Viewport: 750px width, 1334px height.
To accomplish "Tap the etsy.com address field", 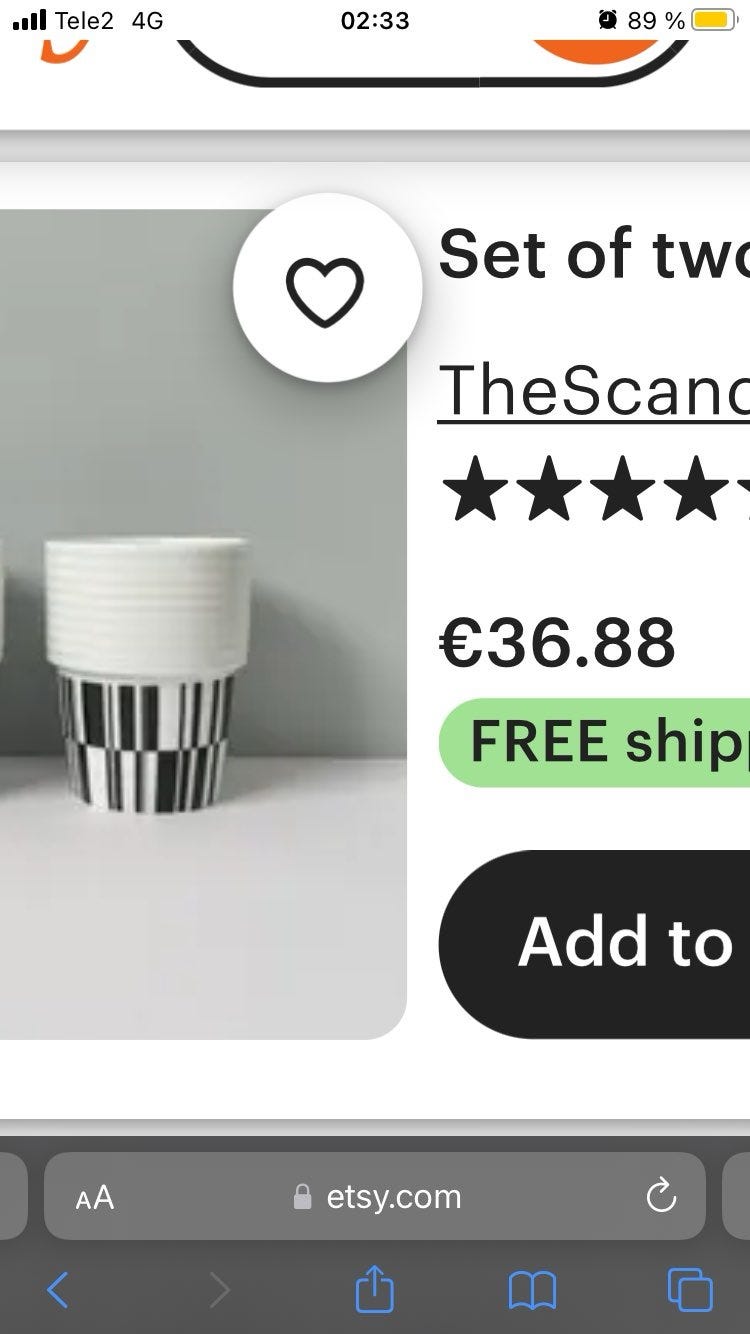I will pyautogui.click(x=375, y=1196).
